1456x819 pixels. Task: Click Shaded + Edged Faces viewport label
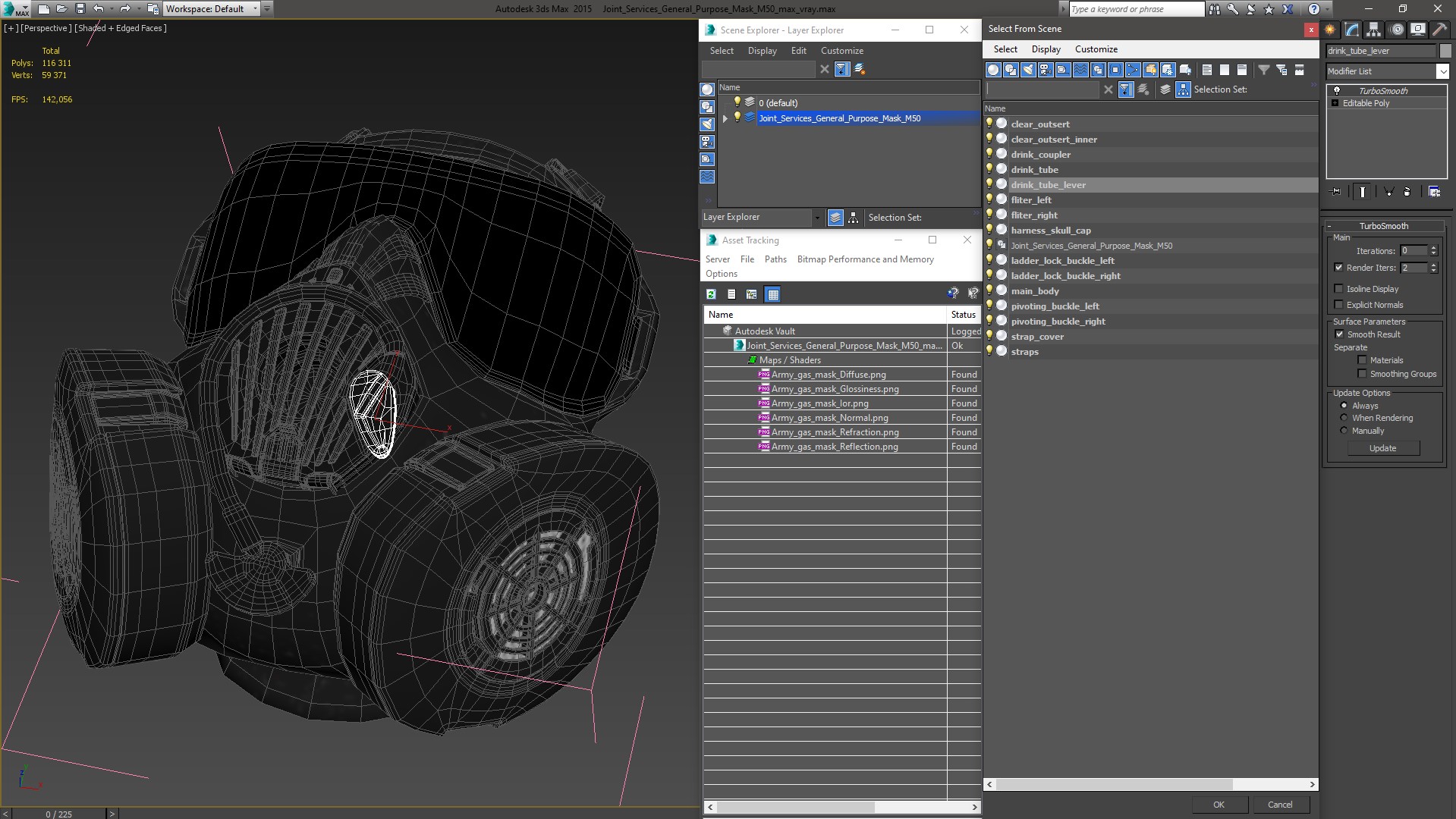click(x=120, y=28)
